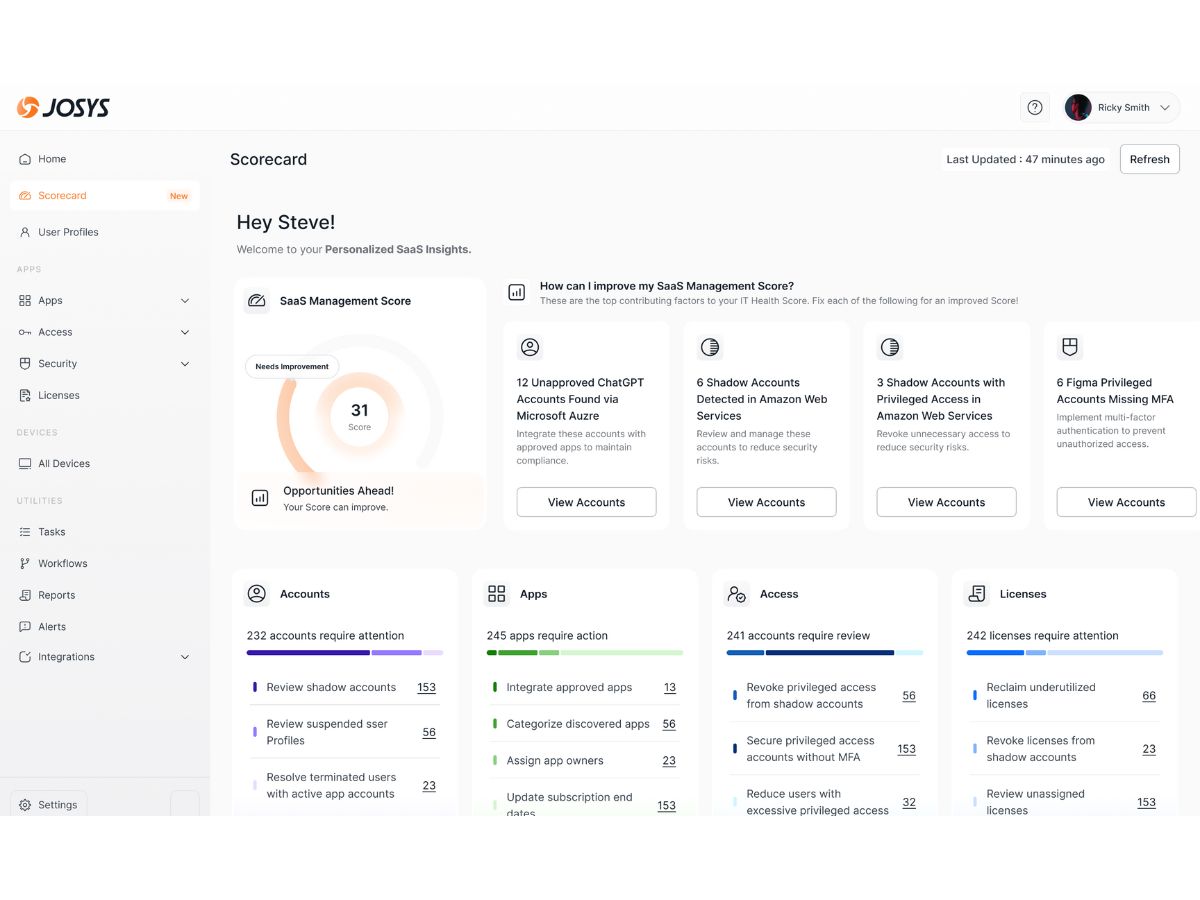The width and height of the screenshot is (1200, 900).
Task: Open the help question mark icon
Action: click(x=1035, y=108)
